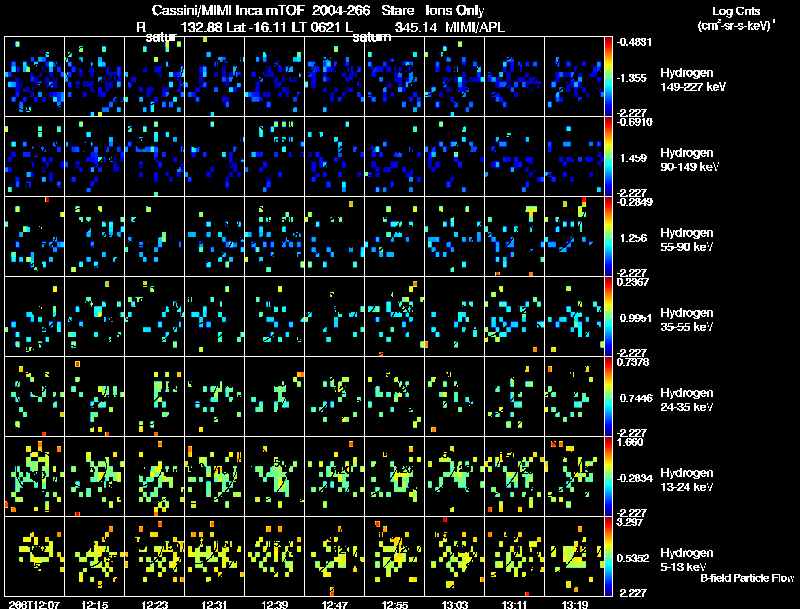This screenshot has height=609, width=800.
Task: Open the 24-35 keV panel at 12:39
Action: pyautogui.click(x=274, y=397)
